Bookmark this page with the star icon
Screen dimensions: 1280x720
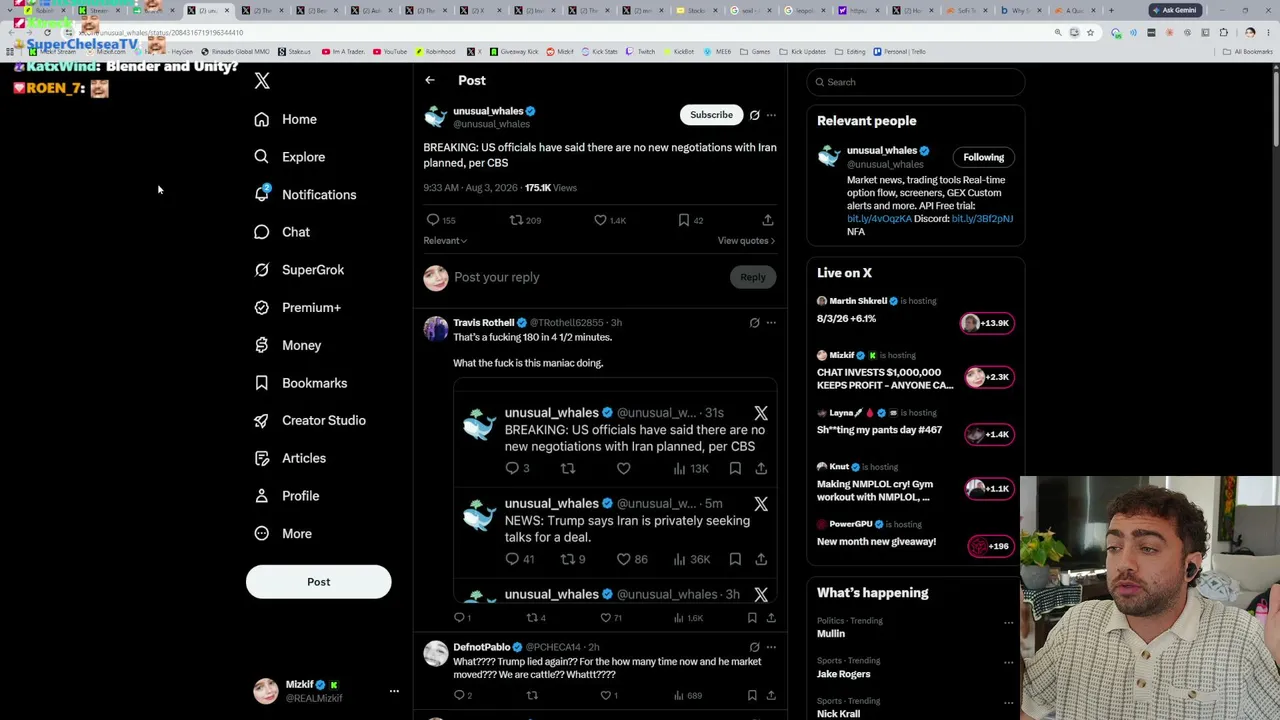pyautogui.click(x=1090, y=32)
